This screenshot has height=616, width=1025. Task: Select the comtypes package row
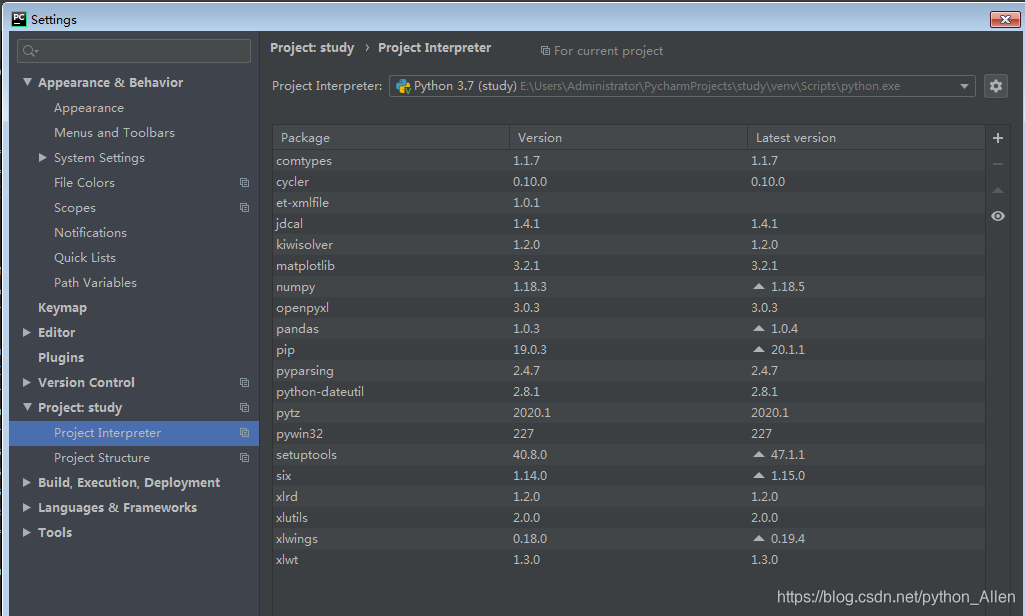629,160
